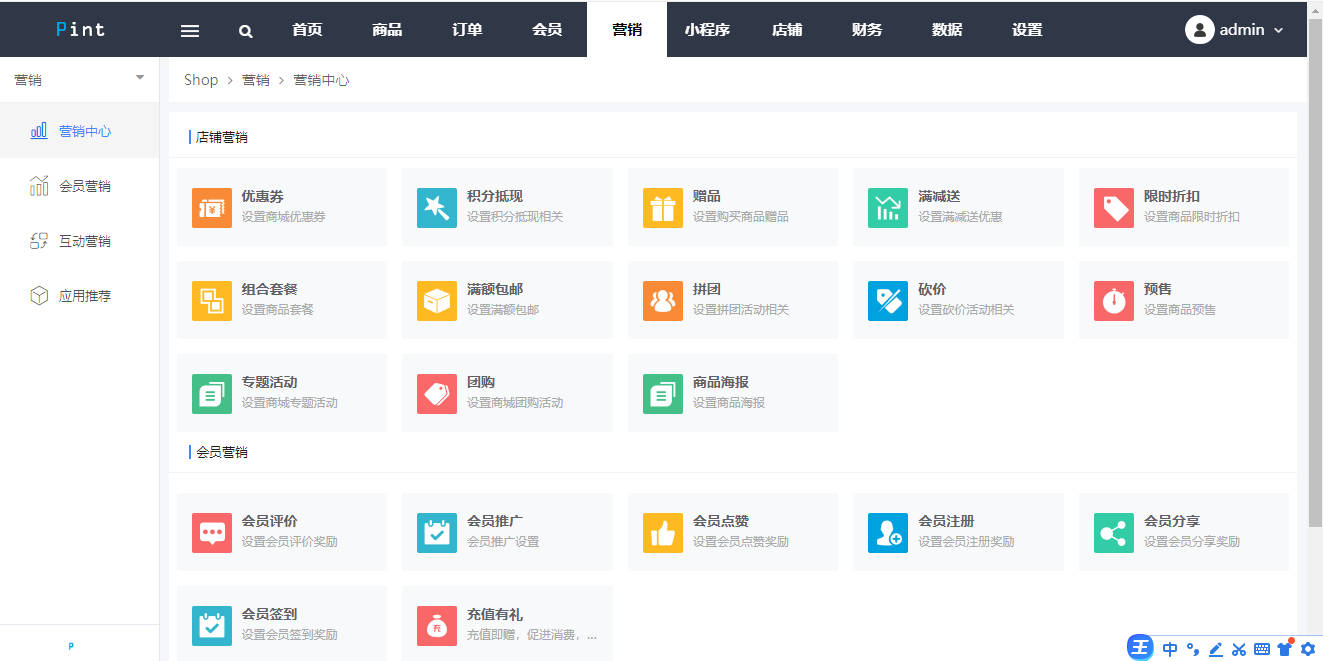Image resolution: width=1323 pixels, height=661 pixels.
Task: Click the IME shirt skin icon
Action: pyautogui.click(x=1285, y=649)
